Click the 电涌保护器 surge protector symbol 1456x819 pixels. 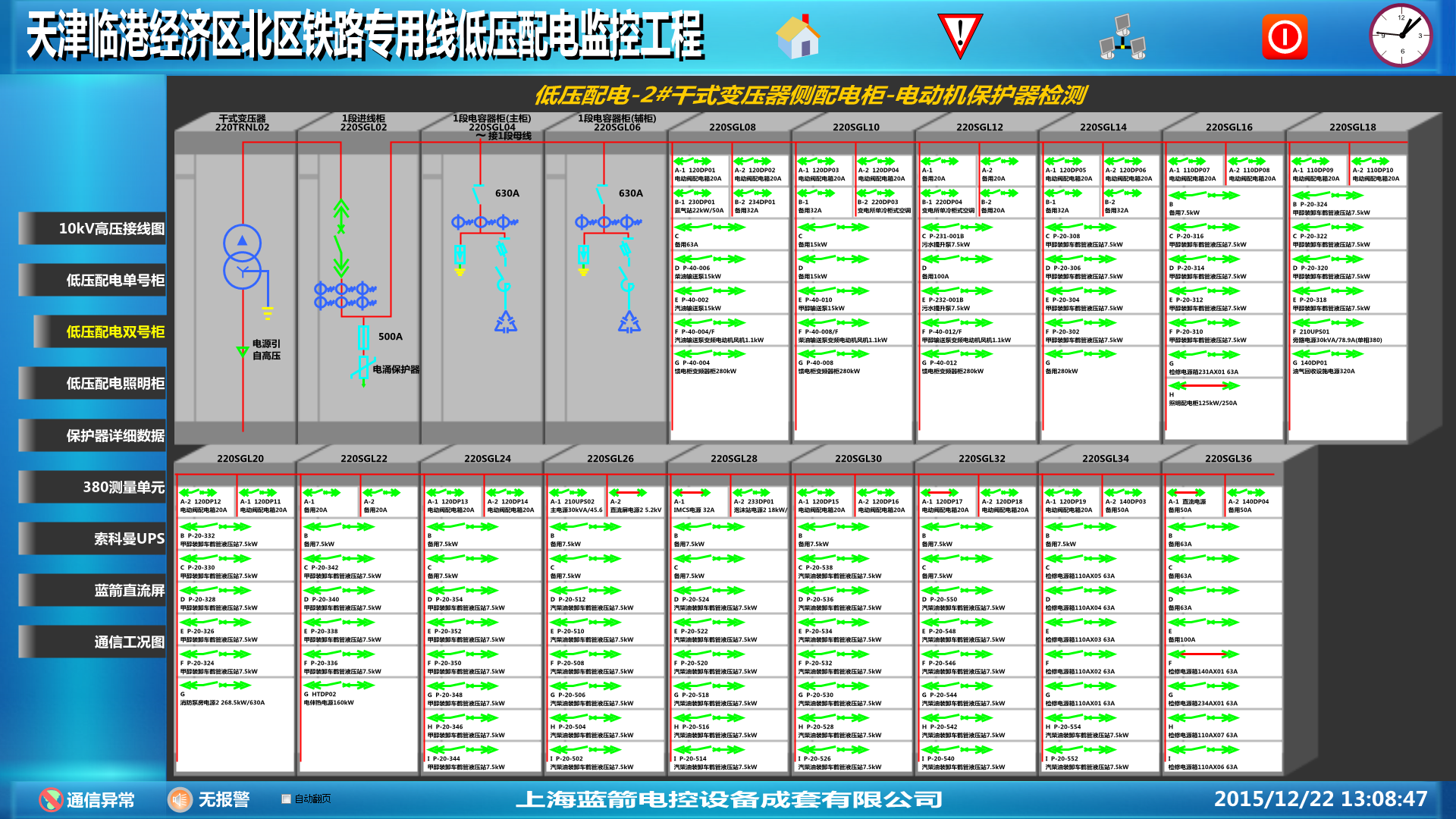pyautogui.click(x=363, y=369)
